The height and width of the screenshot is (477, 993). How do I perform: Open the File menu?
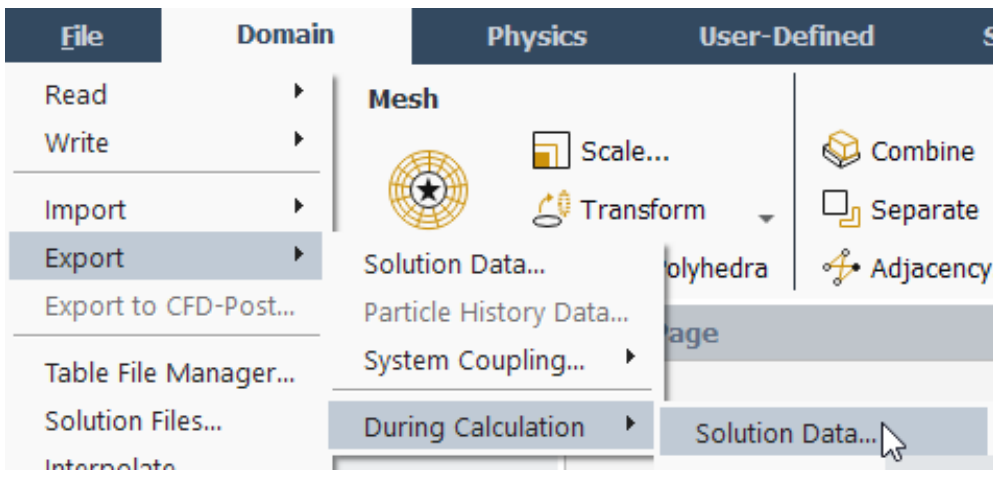(83, 36)
